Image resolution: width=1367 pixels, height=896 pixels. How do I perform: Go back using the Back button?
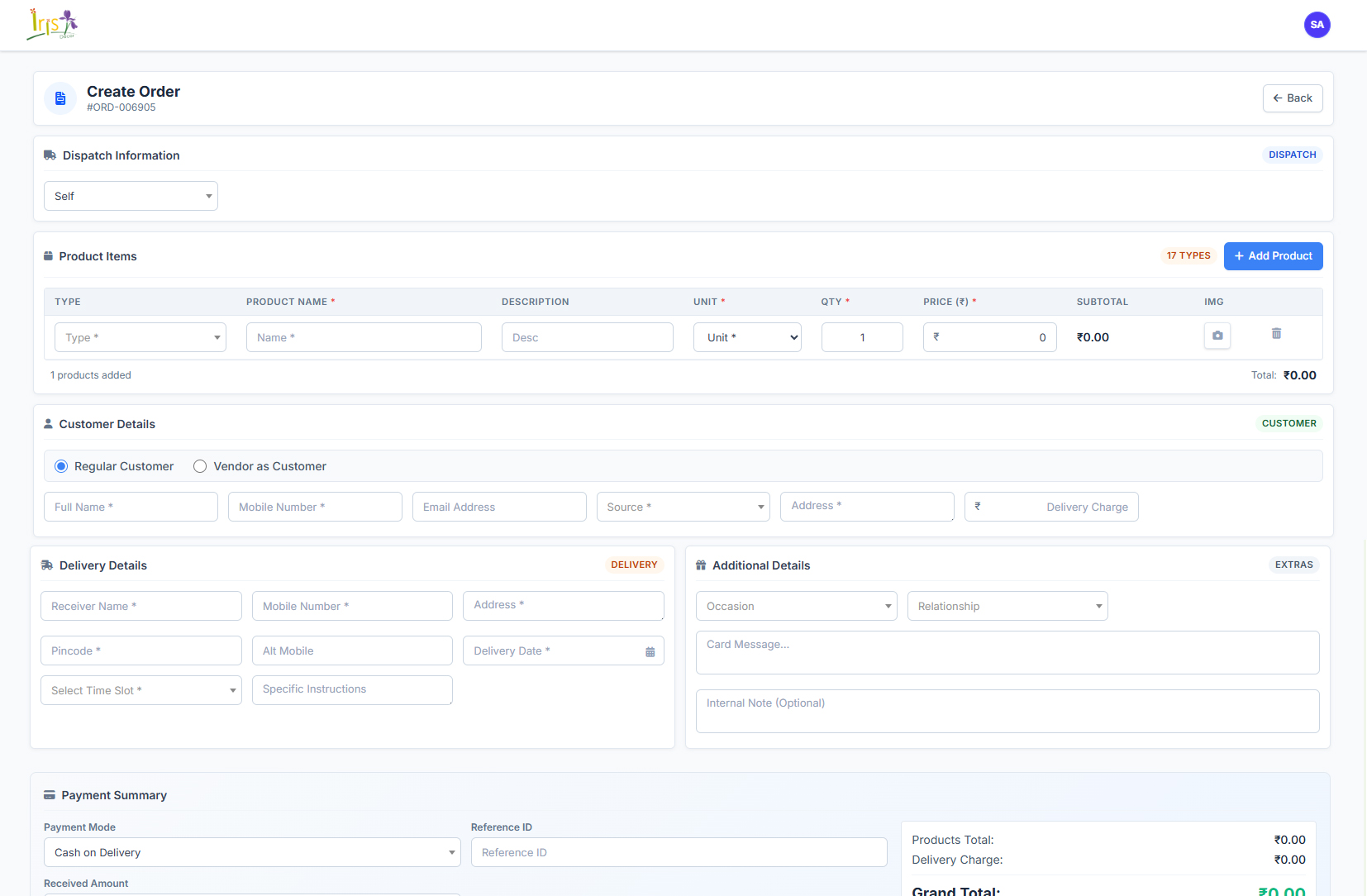point(1292,98)
